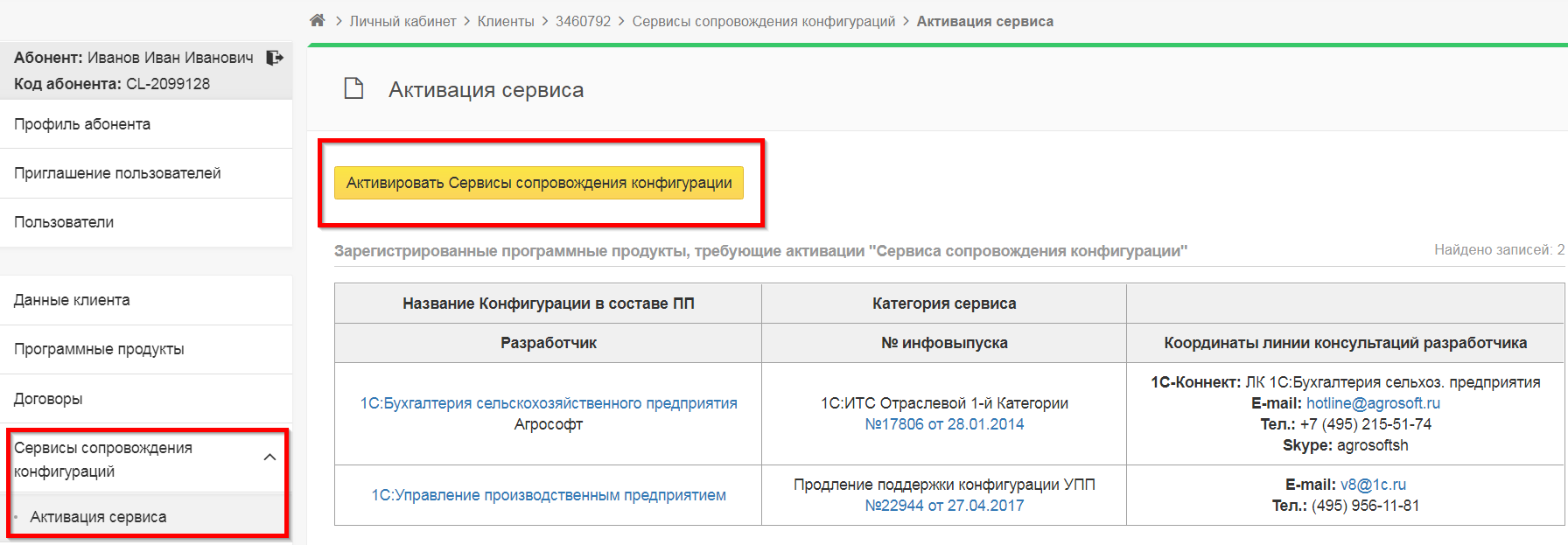Screen dimensions: 1568x545
Task: Click the Активация сервиса page heading
Action: tap(486, 90)
